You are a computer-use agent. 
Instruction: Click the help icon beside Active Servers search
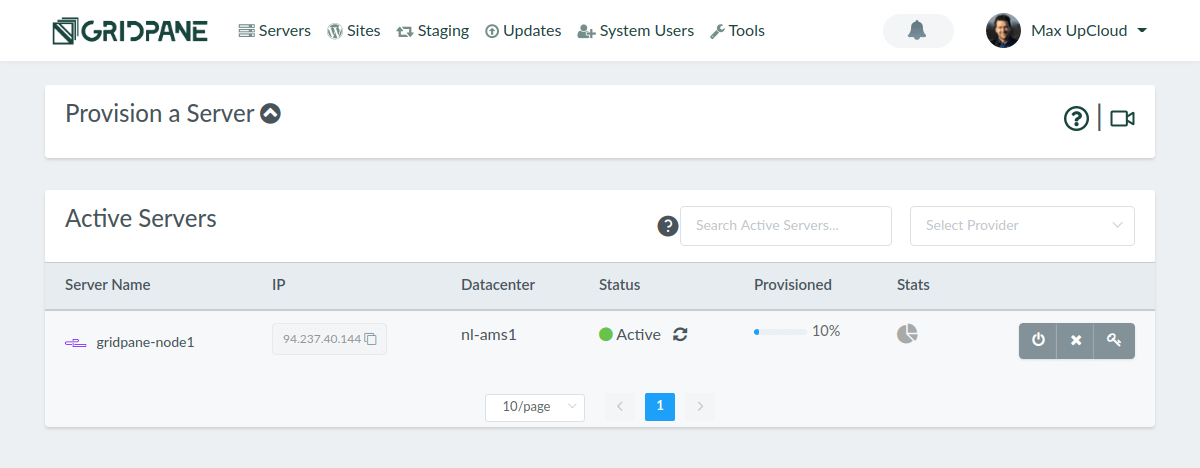pyautogui.click(x=668, y=226)
